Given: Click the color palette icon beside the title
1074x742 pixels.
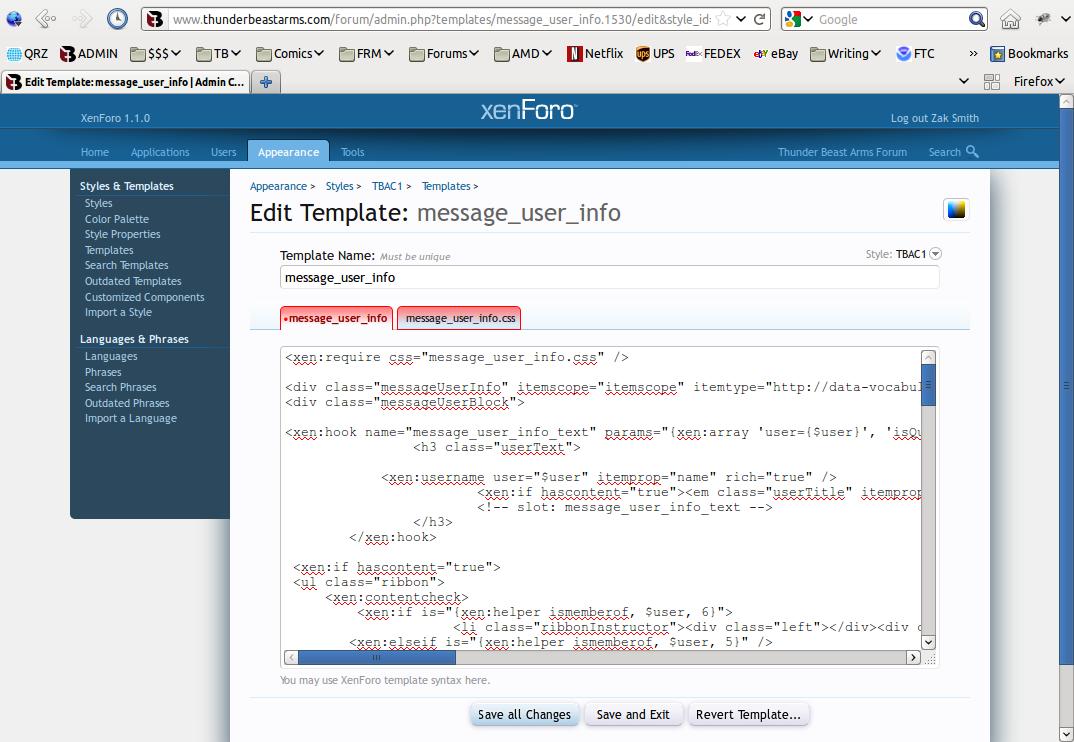Looking at the screenshot, I should click(x=956, y=209).
